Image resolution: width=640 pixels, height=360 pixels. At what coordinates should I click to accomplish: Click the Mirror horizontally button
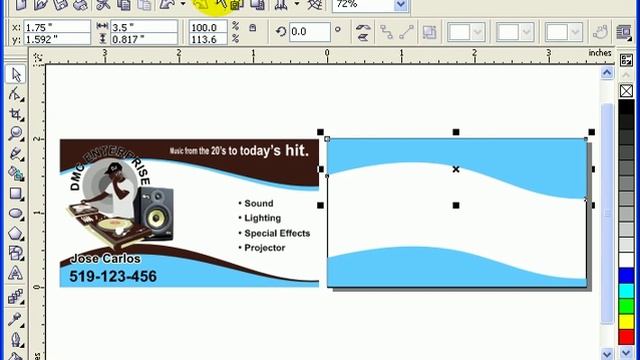pos(363,27)
